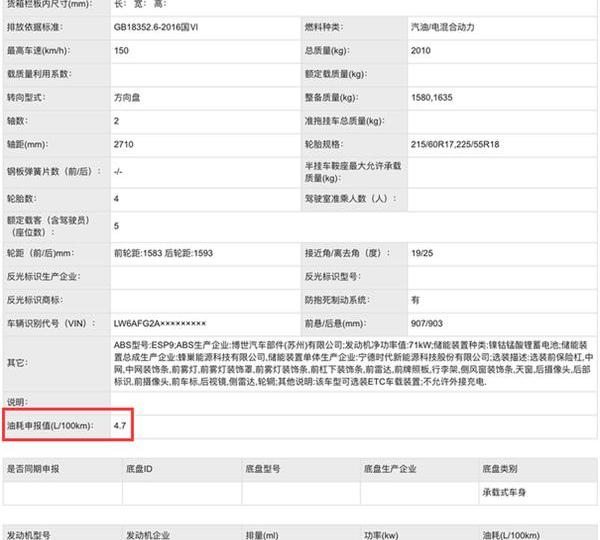
Task: Click the 排量(ml) column header
Action: tap(262, 535)
